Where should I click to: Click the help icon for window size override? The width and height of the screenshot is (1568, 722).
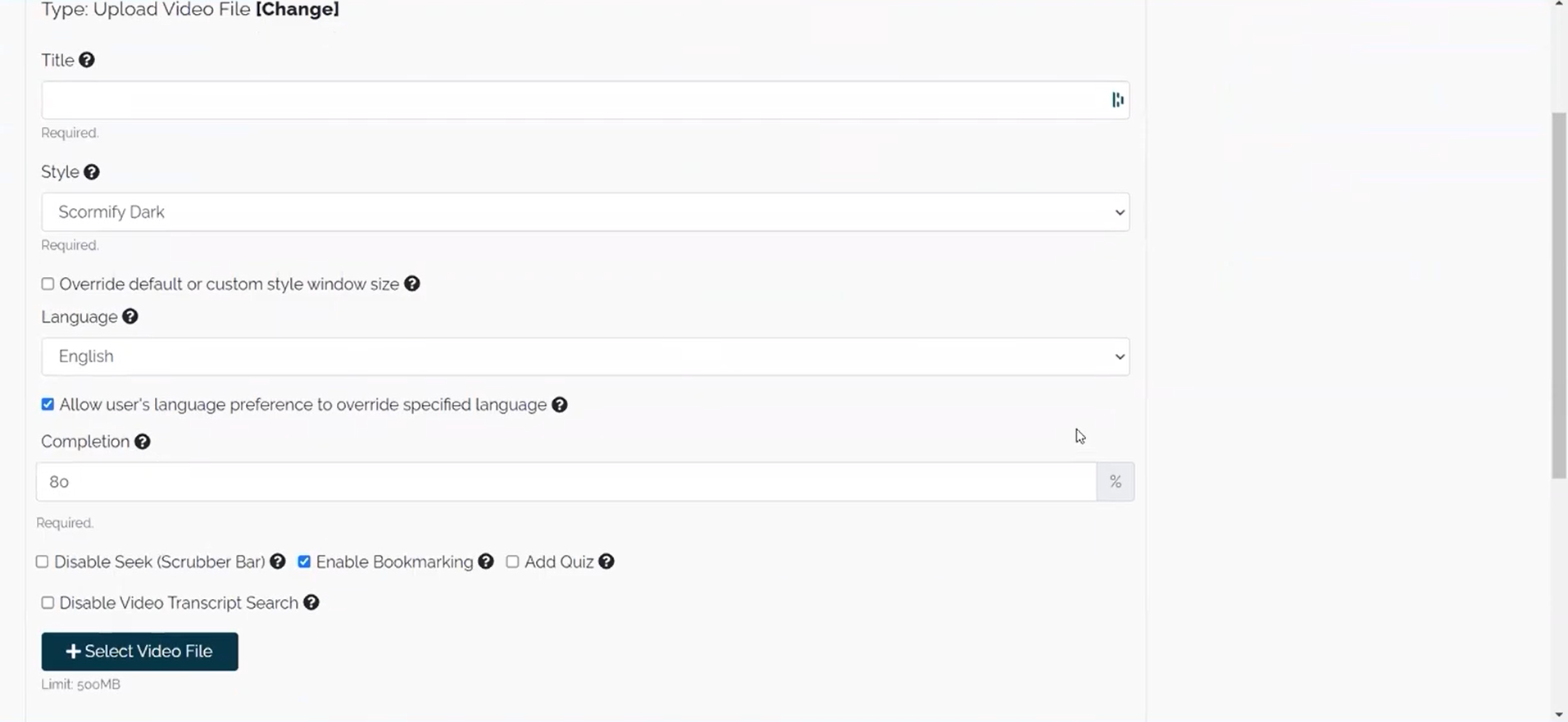(x=412, y=284)
